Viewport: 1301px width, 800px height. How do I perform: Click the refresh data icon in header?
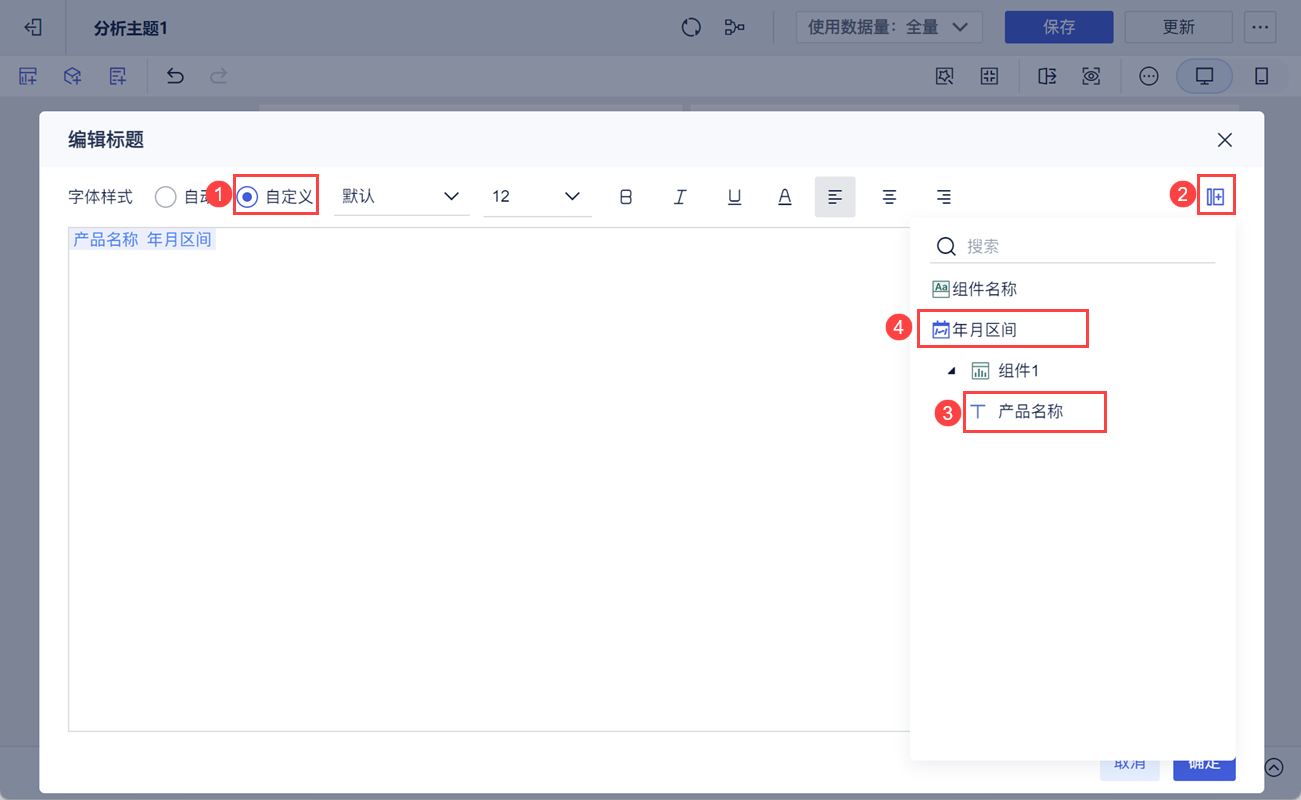click(x=691, y=27)
